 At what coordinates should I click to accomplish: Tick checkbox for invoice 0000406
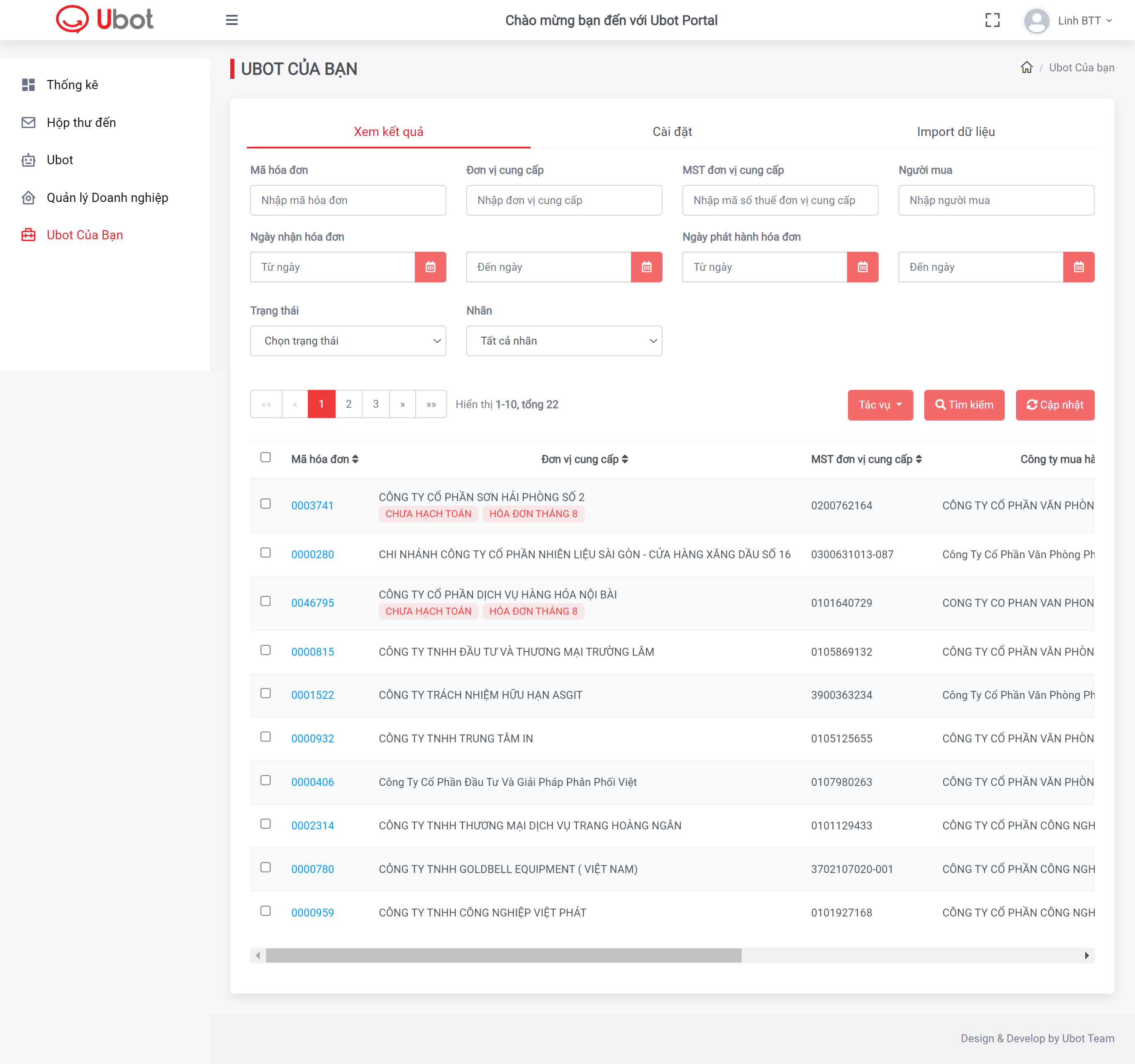pyautogui.click(x=265, y=780)
